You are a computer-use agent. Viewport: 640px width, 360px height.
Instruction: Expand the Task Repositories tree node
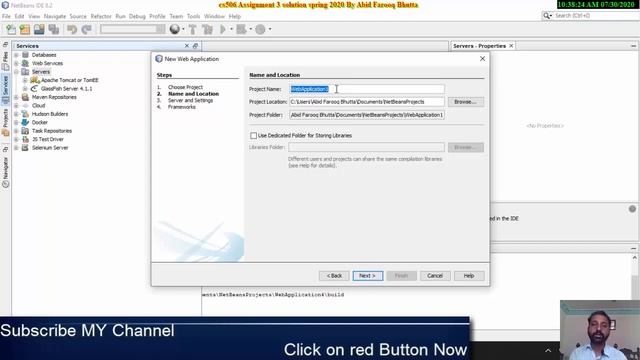click(x=16, y=131)
